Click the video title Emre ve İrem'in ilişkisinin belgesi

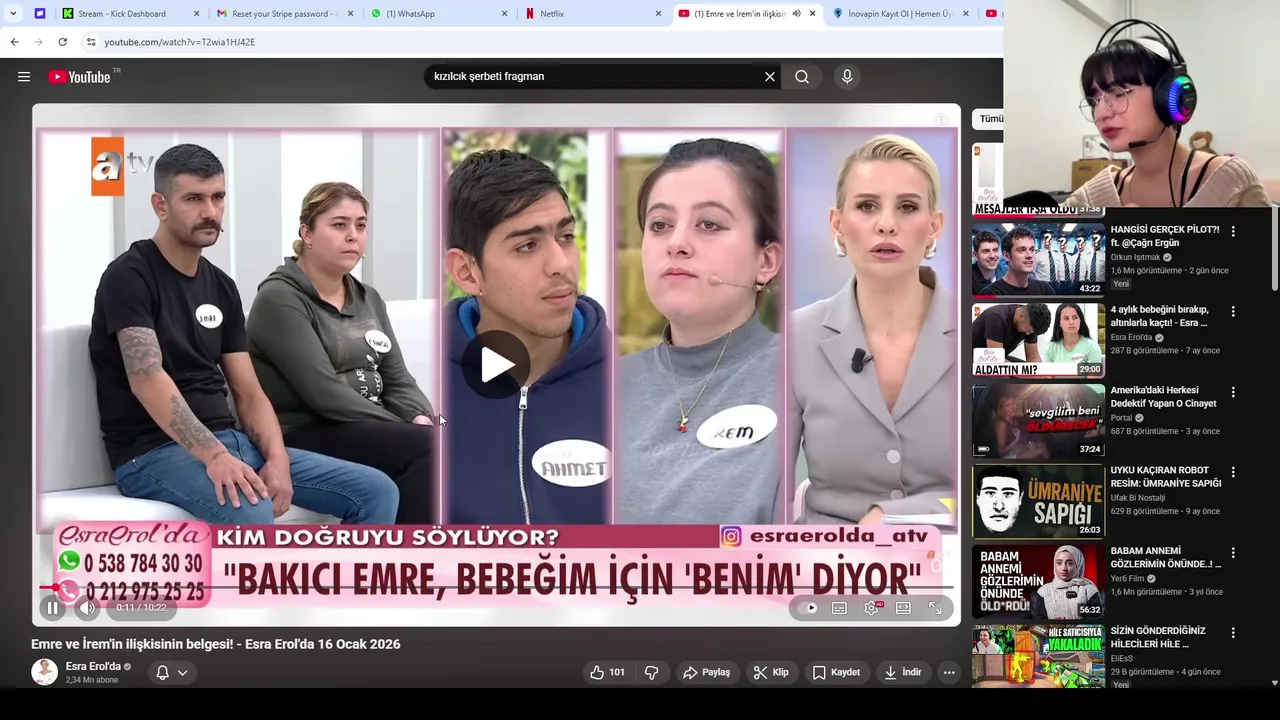(x=215, y=644)
